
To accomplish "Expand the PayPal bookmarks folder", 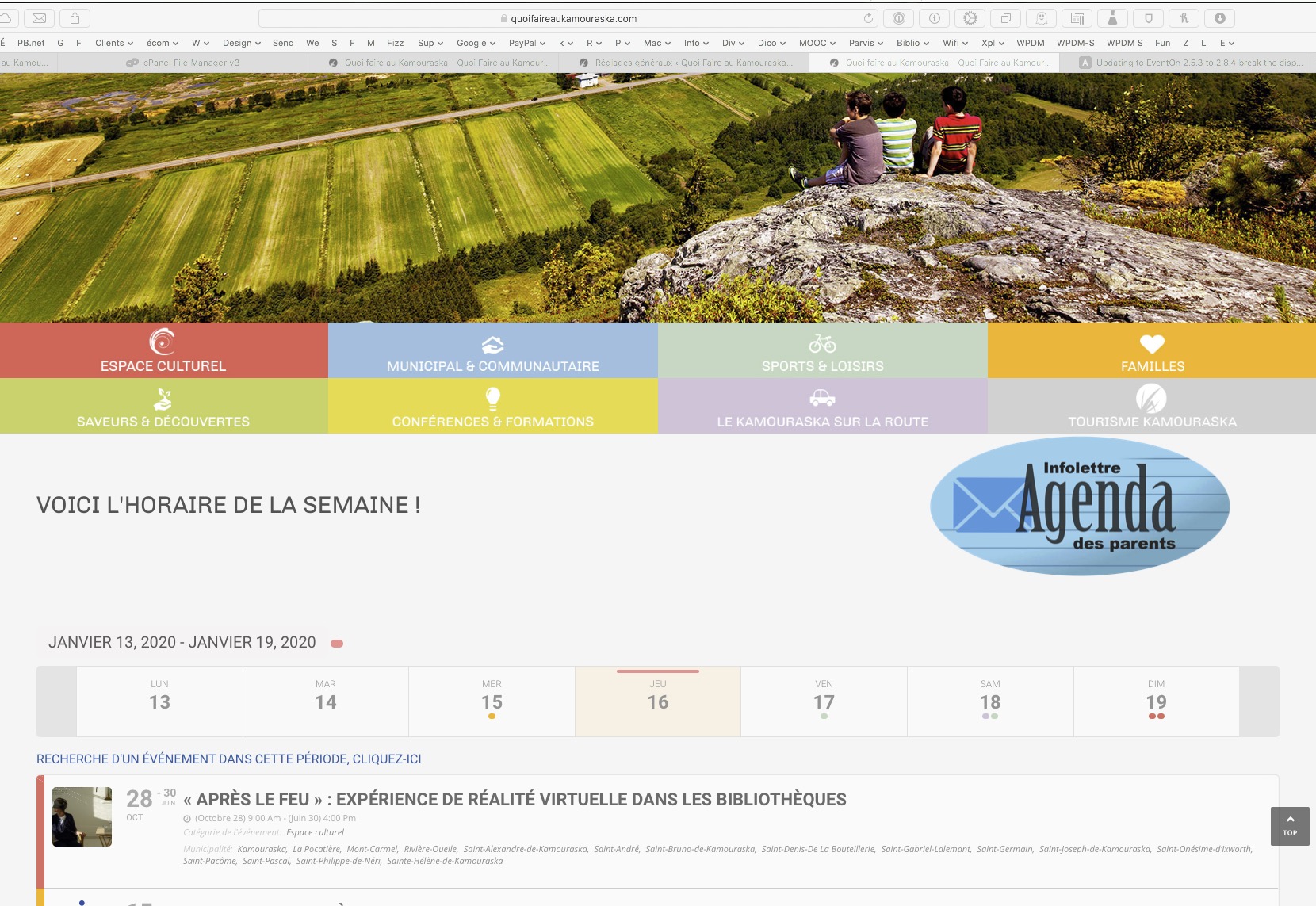I will (x=526, y=43).
